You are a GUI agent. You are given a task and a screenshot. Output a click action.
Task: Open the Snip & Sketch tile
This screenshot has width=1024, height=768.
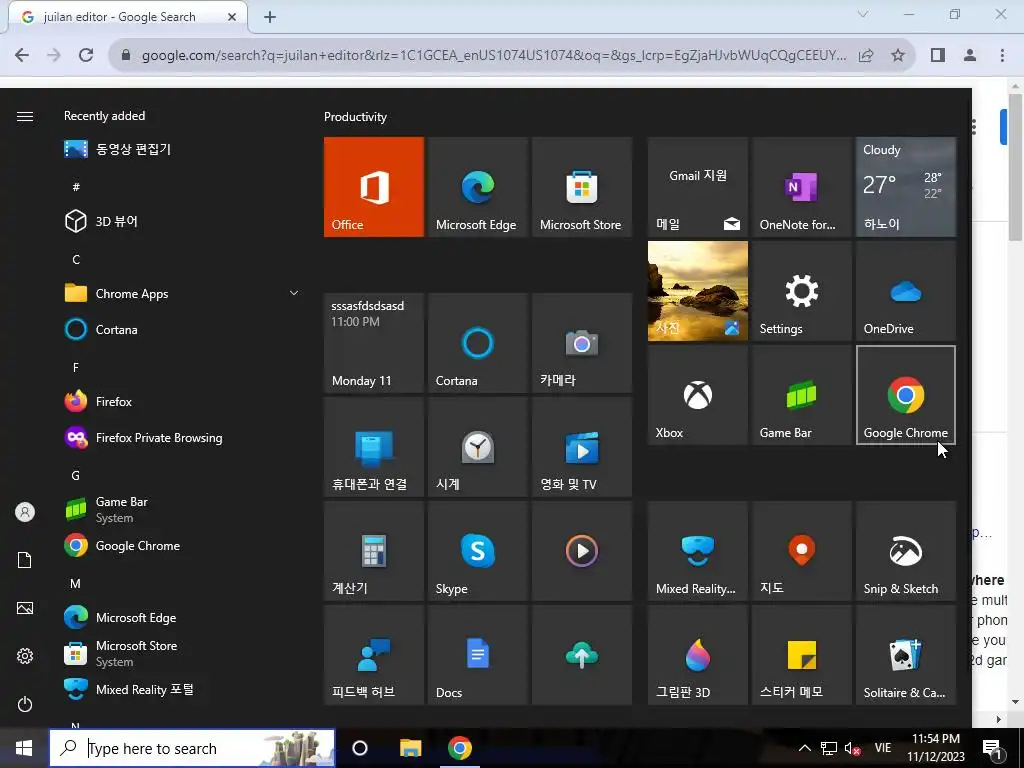click(906, 551)
